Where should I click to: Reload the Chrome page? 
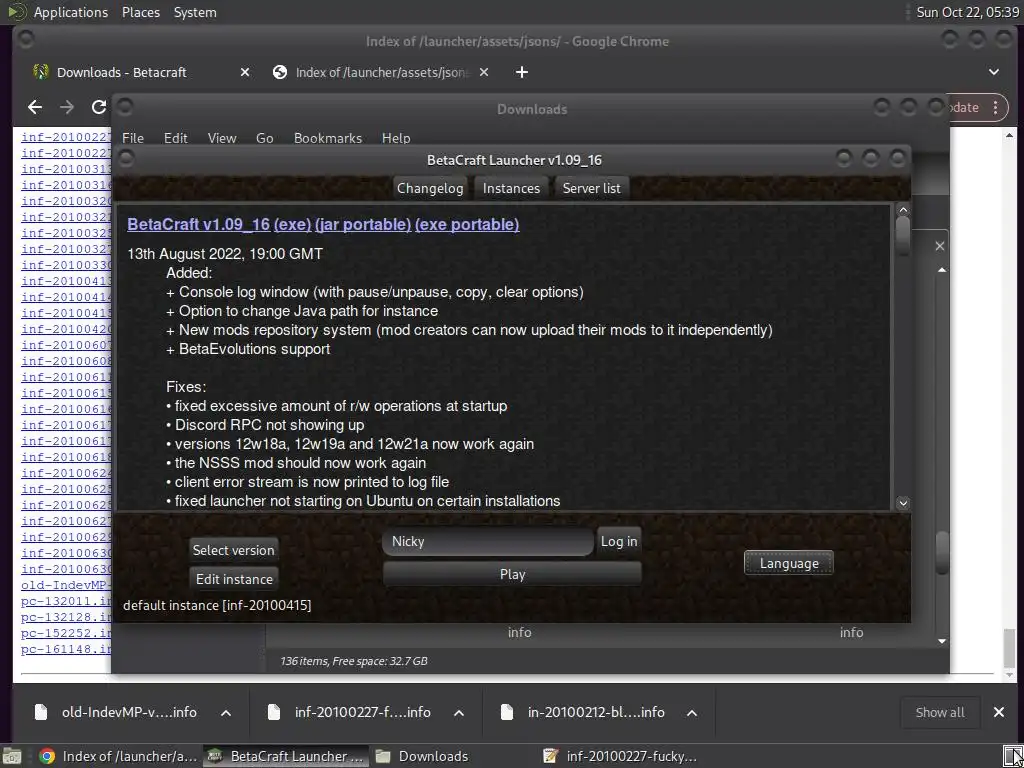coord(99,107)
